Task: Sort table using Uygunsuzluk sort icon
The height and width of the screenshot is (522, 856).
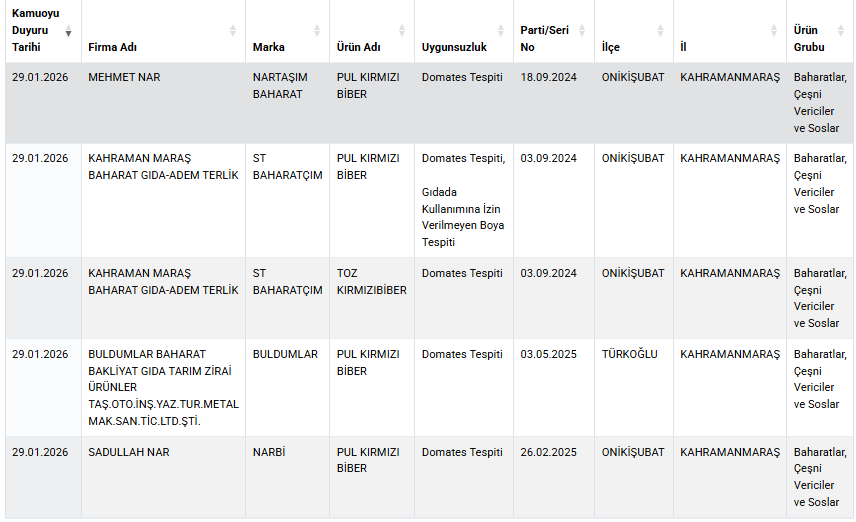Action: [501, 31]
